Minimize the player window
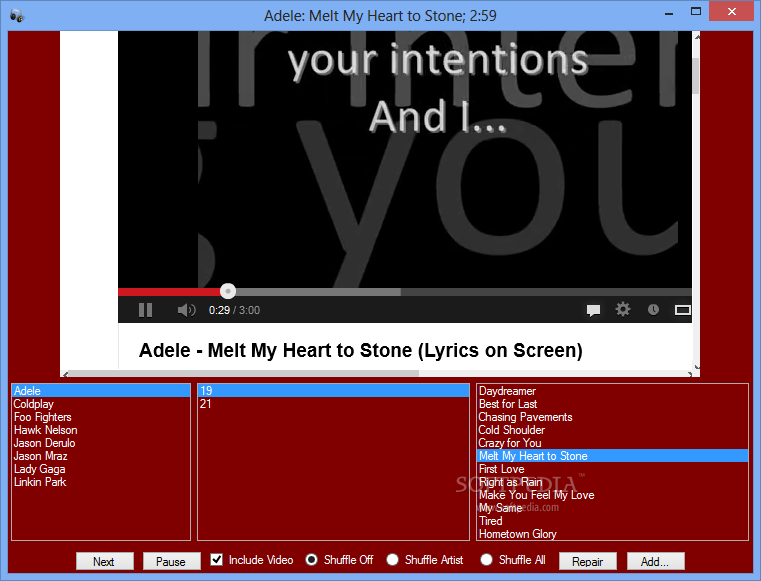761x581 pixels. pyautogui.click(x=669, y=14)
